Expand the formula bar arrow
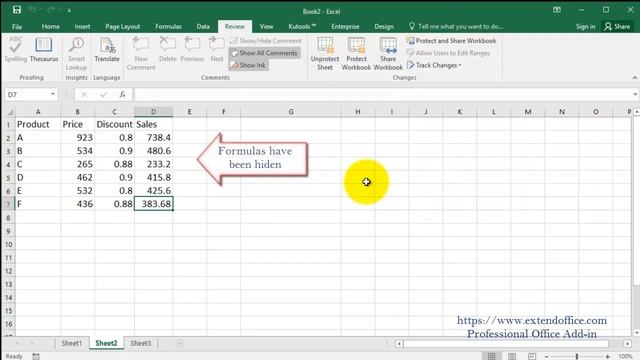The height and width of the screenshot is (360, 640). coord(635,95)
